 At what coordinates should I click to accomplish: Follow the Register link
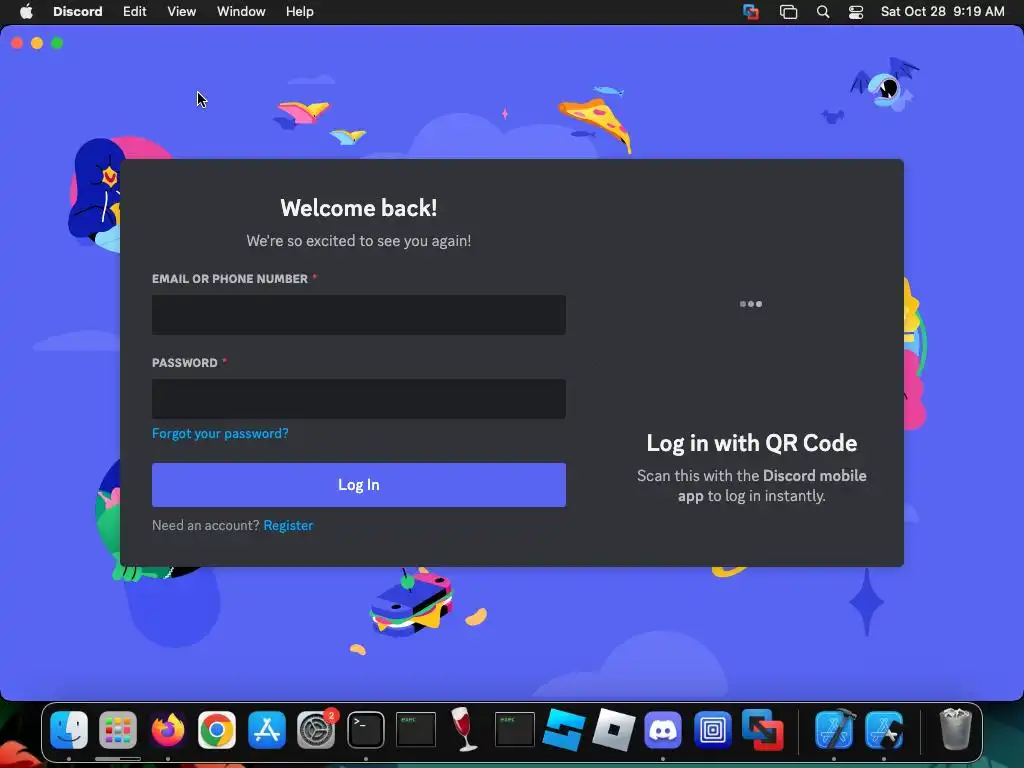click(288, 526)
